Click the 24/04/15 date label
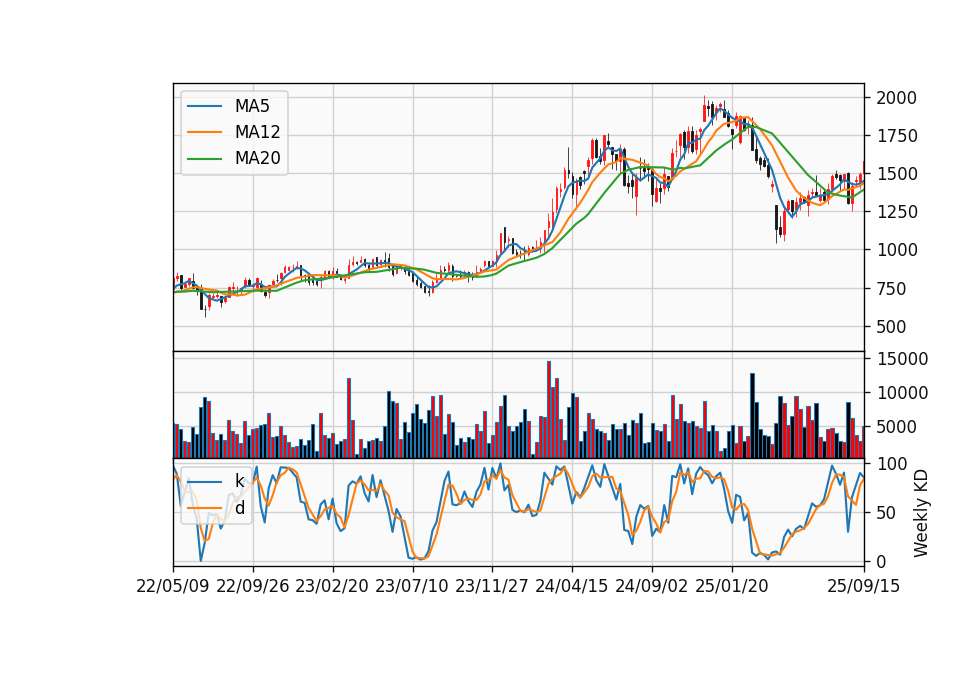Image resolution: width=960 pixels, height=690 pixels. point(572,586)
